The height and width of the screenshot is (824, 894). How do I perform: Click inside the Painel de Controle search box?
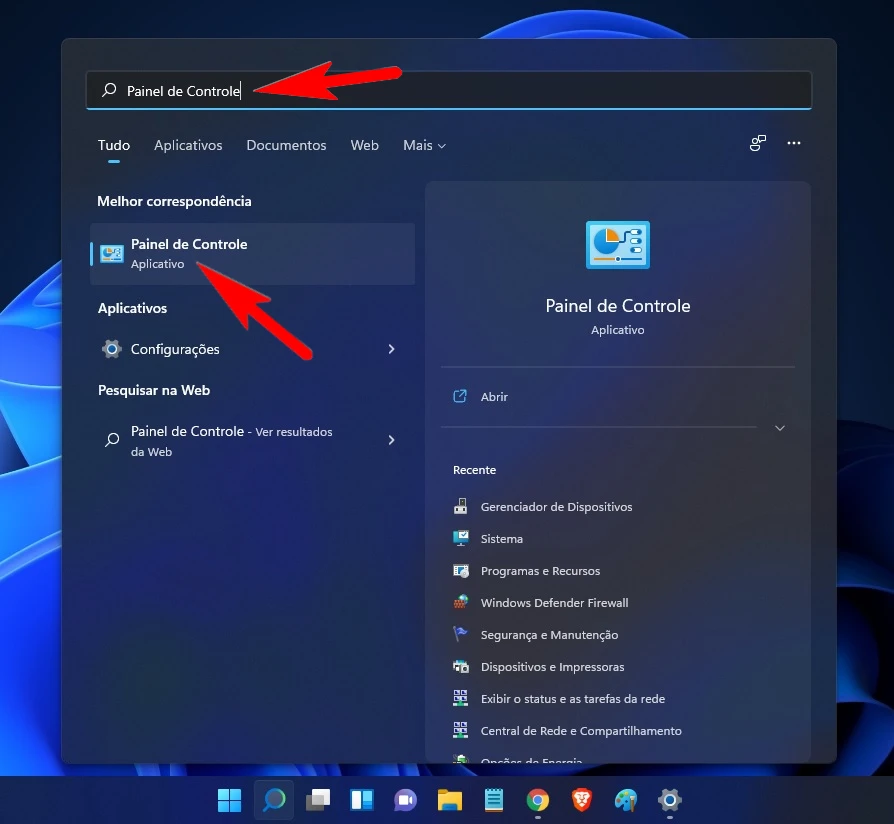pyautogui.click(x=449, y=90)
